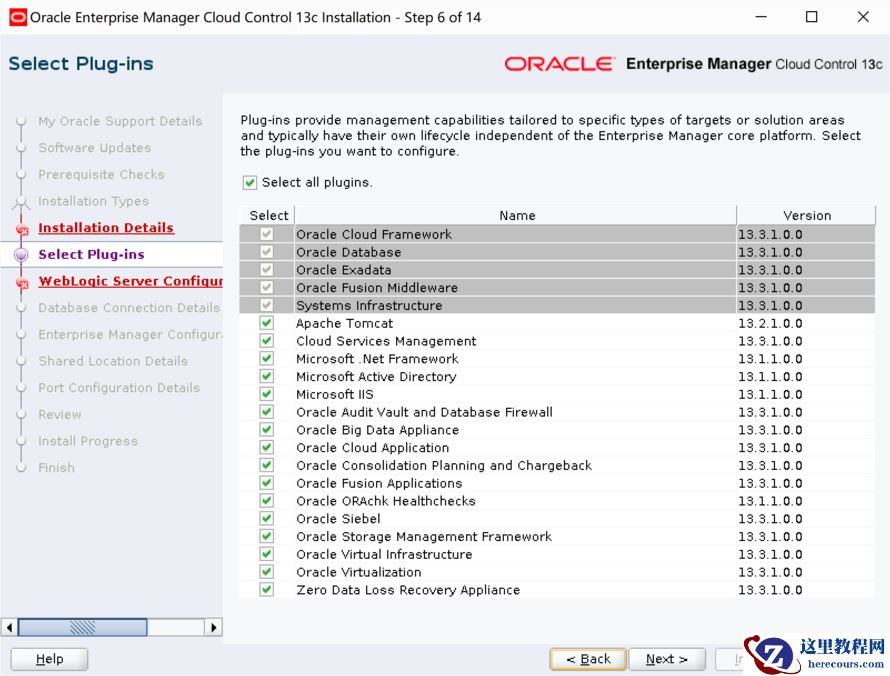Toggle Microsoft .Net Framework checkbox
This screenshot has width=890, height=676.
(266, 358)
